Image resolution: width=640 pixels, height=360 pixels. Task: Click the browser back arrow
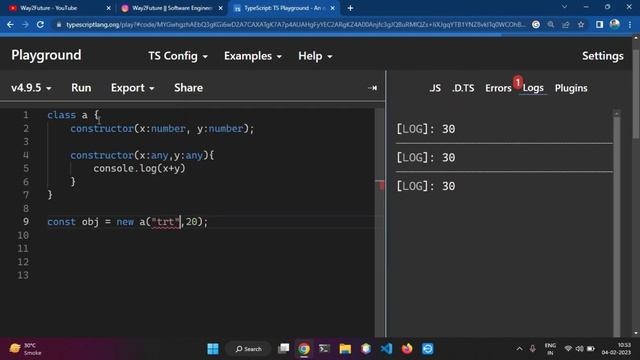(x=10, y=24)
